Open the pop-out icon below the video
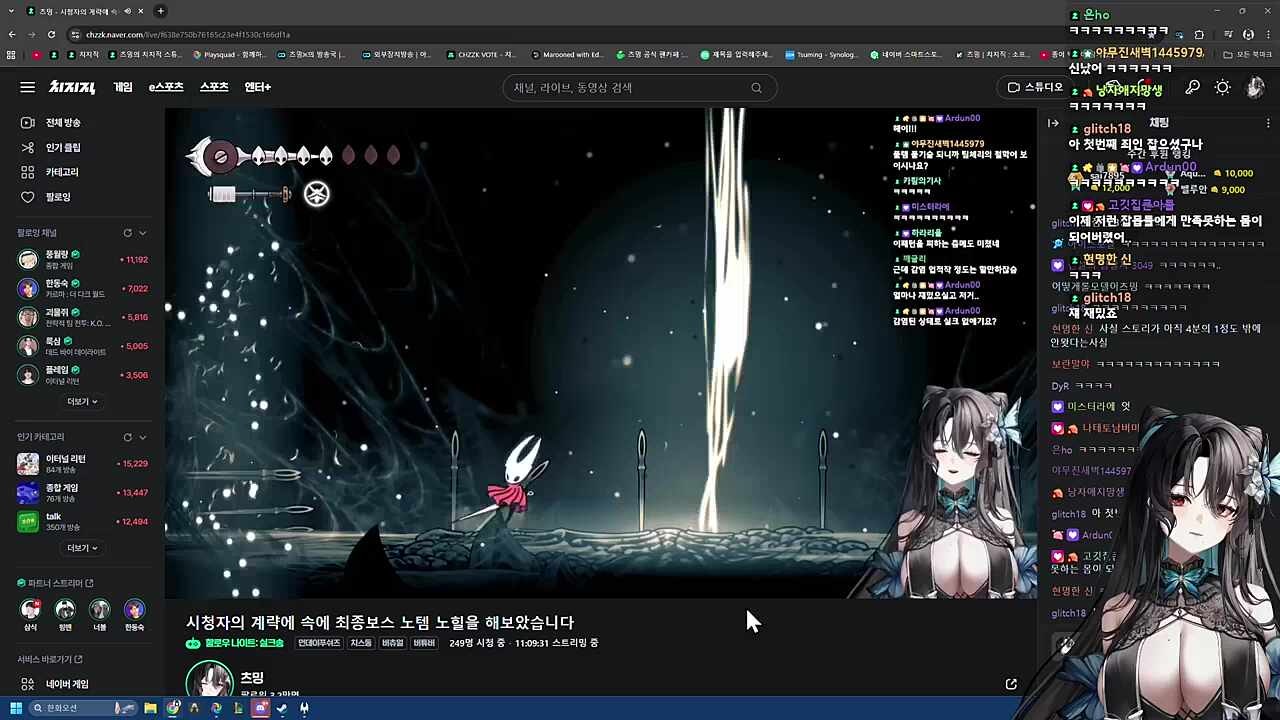 pos(1011,685)
